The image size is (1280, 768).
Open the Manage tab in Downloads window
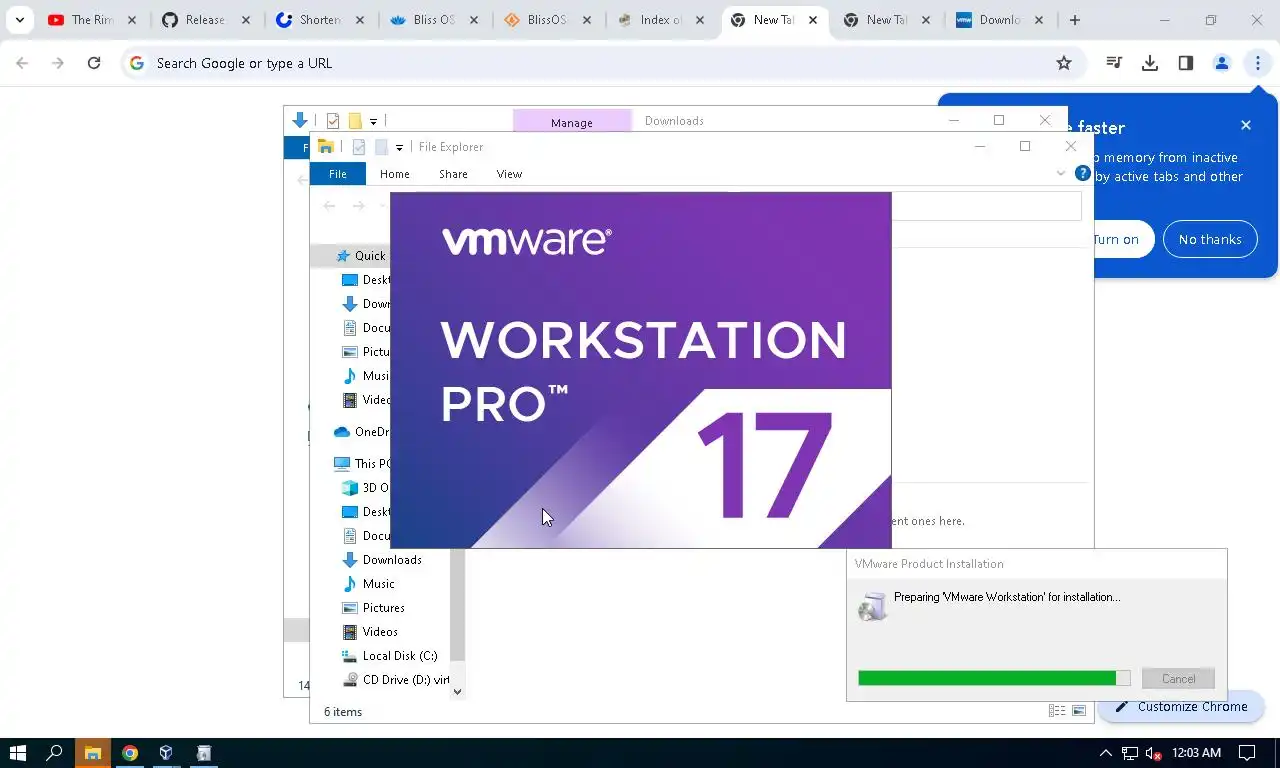click(x=572, y=122)
